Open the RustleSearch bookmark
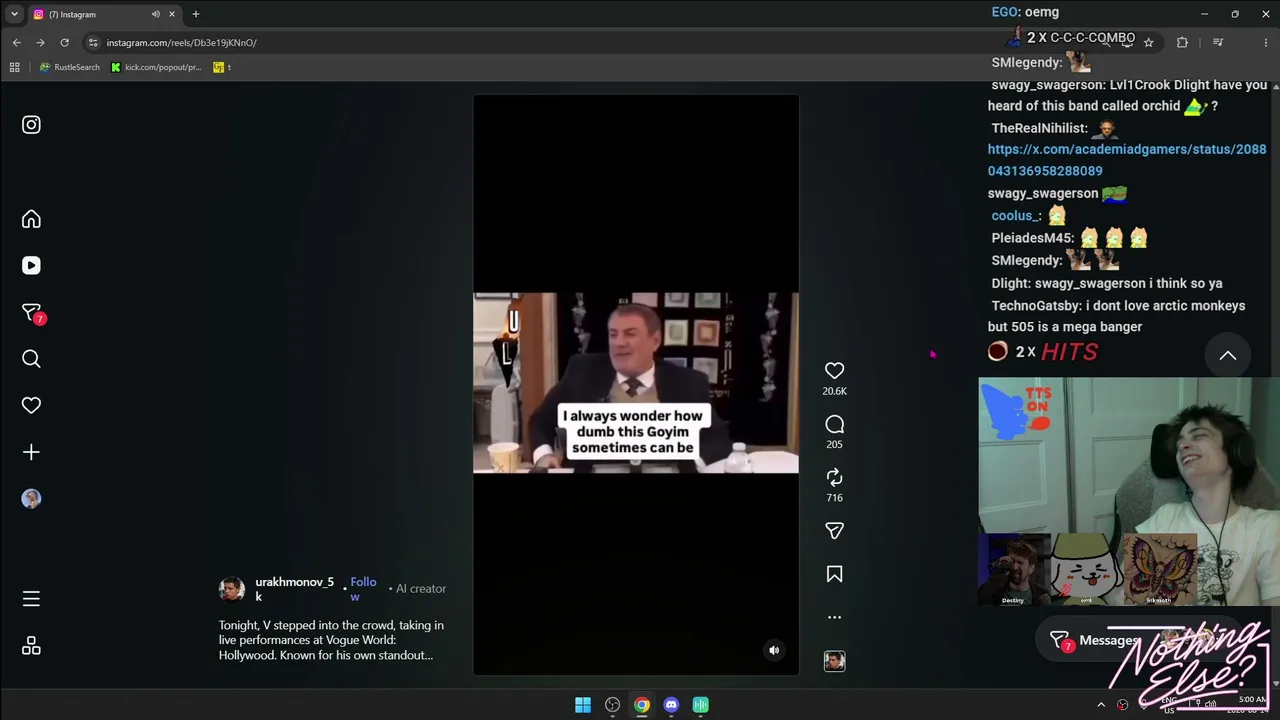 [x=70, y=67]
